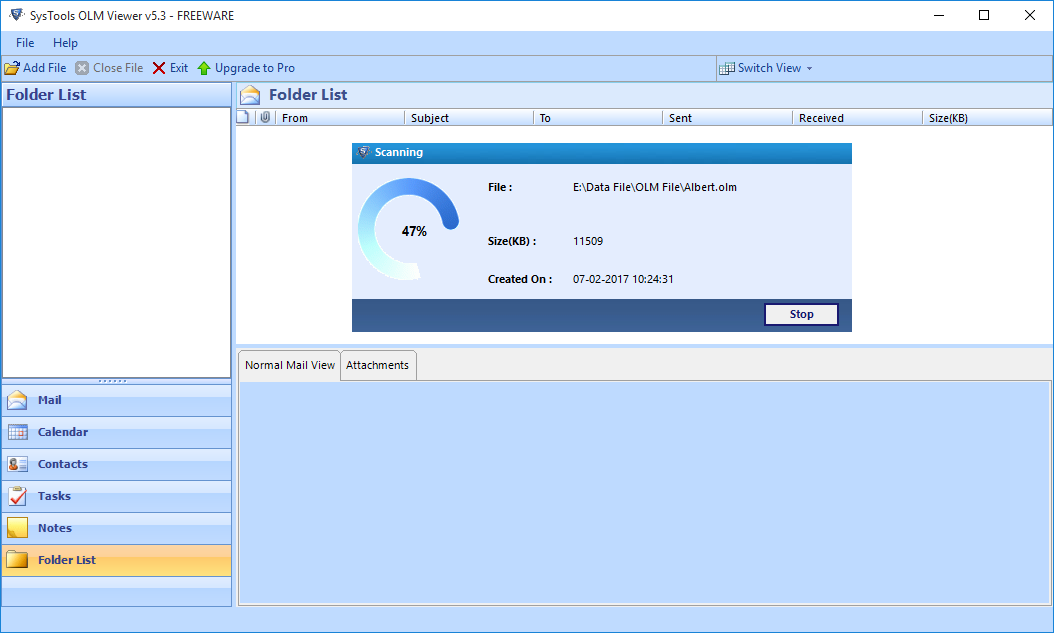Click the Folder List heading in left pane
Screen dimensions: 1054x633
(46, 95)
